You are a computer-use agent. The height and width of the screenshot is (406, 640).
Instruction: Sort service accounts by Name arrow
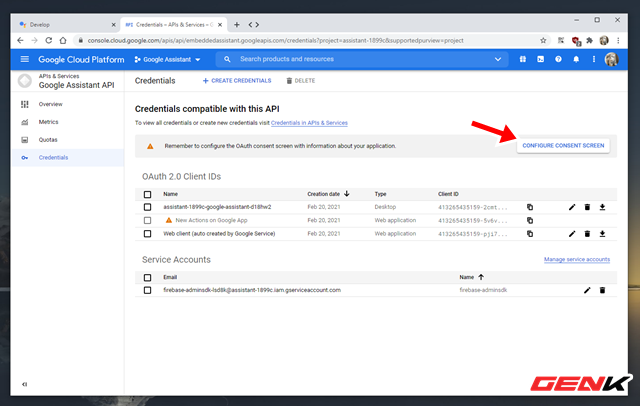(x=481, y=277)
